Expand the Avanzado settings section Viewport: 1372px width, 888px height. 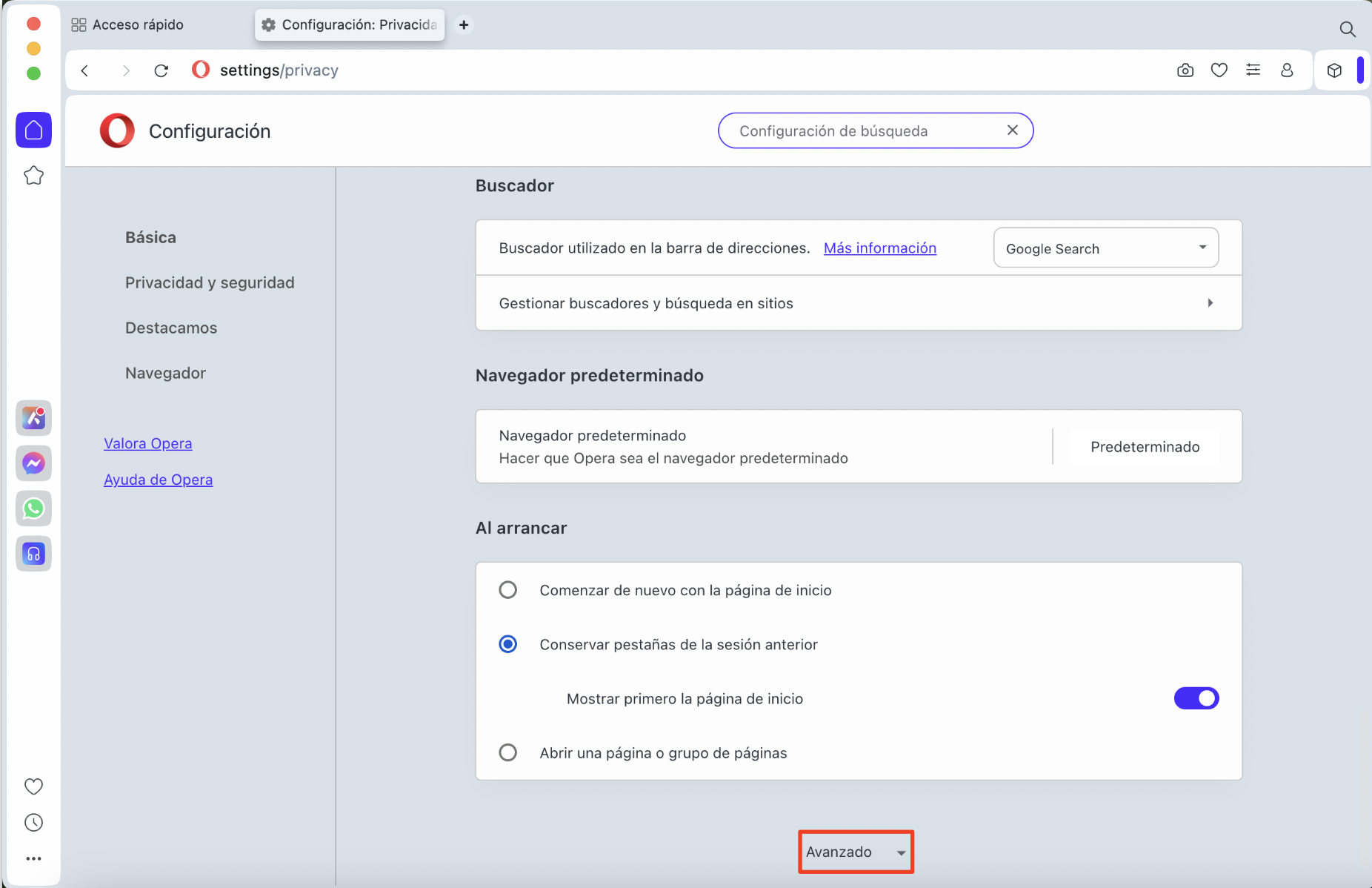[x=854, y=852]
